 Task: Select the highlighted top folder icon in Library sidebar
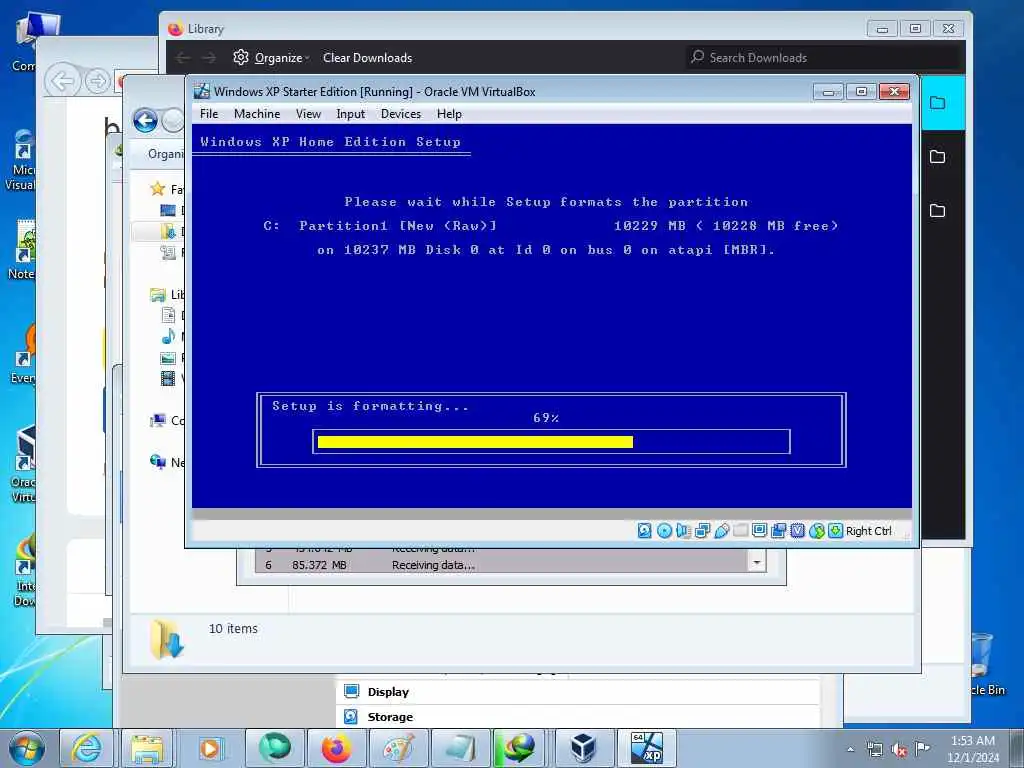point(937,103)
